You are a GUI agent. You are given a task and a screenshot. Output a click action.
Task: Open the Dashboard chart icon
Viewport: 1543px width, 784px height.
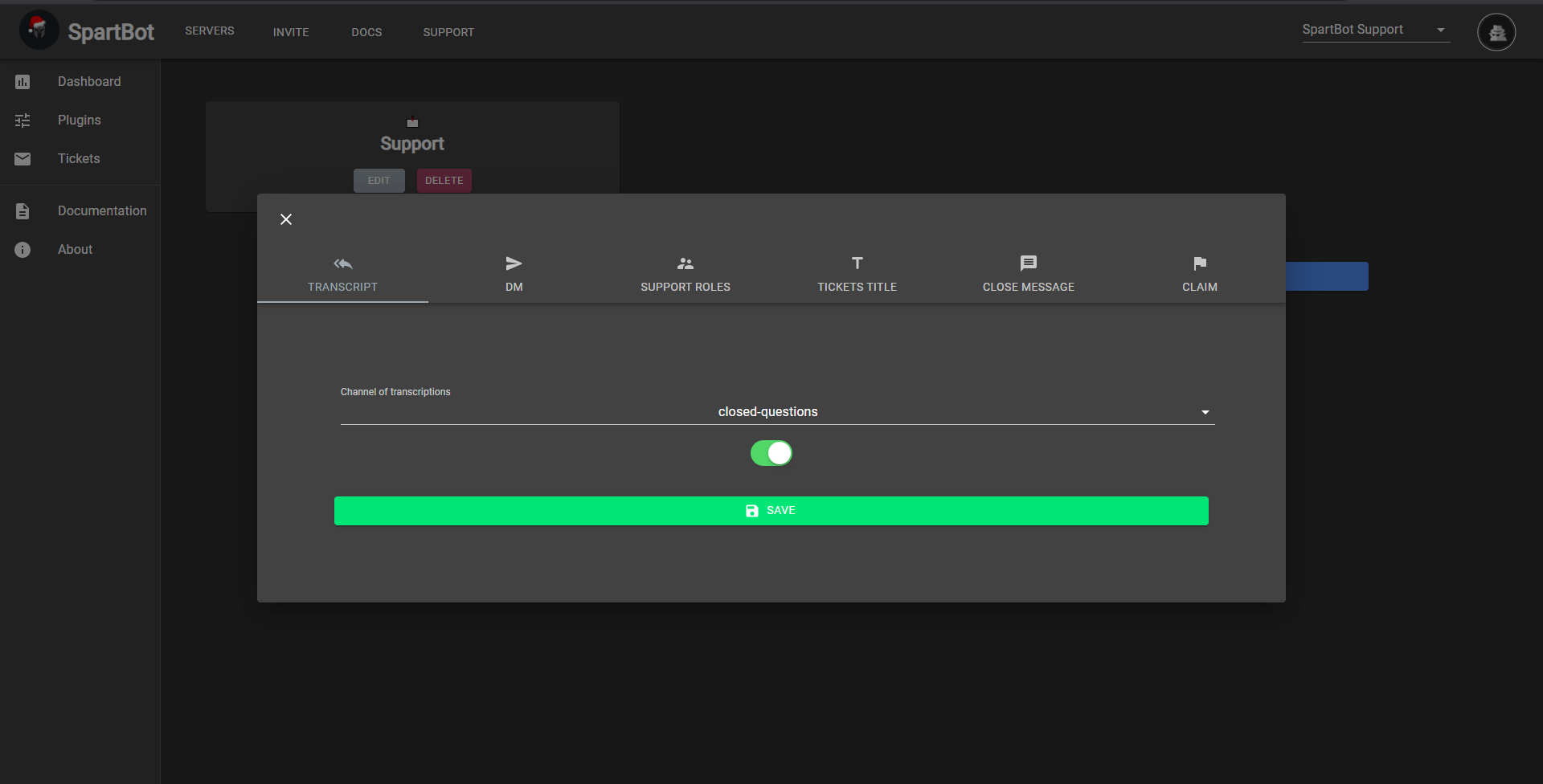pos(23,82)
